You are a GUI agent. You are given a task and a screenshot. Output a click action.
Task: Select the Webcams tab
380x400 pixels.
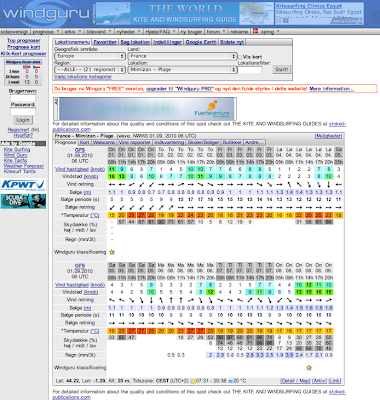[104, 142]
